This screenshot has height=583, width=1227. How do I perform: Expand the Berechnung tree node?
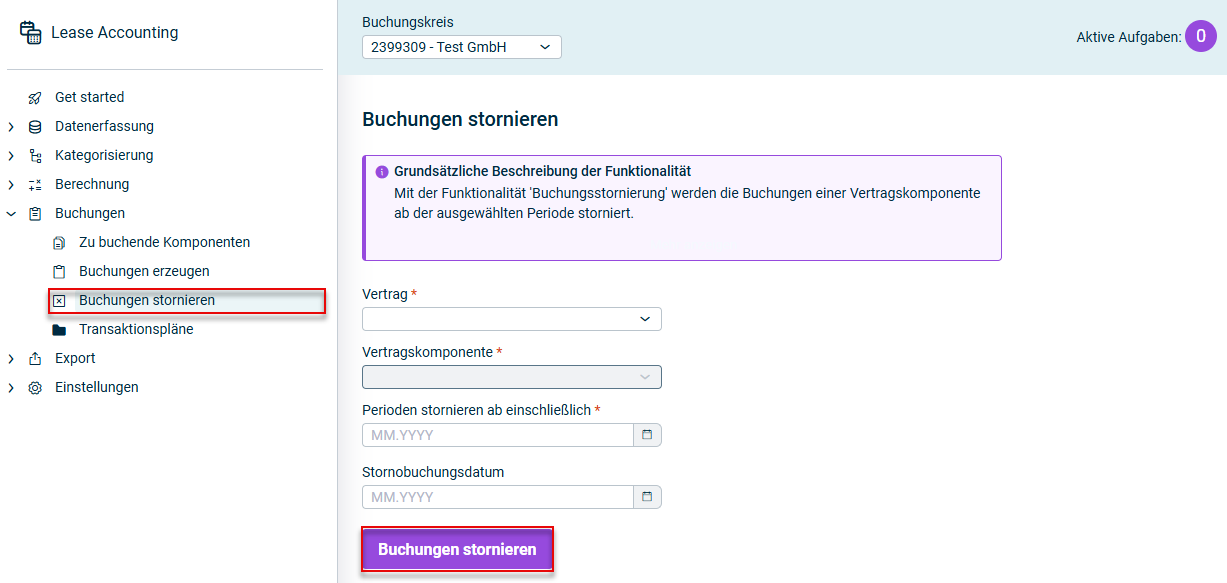click(x=11, y=185)
